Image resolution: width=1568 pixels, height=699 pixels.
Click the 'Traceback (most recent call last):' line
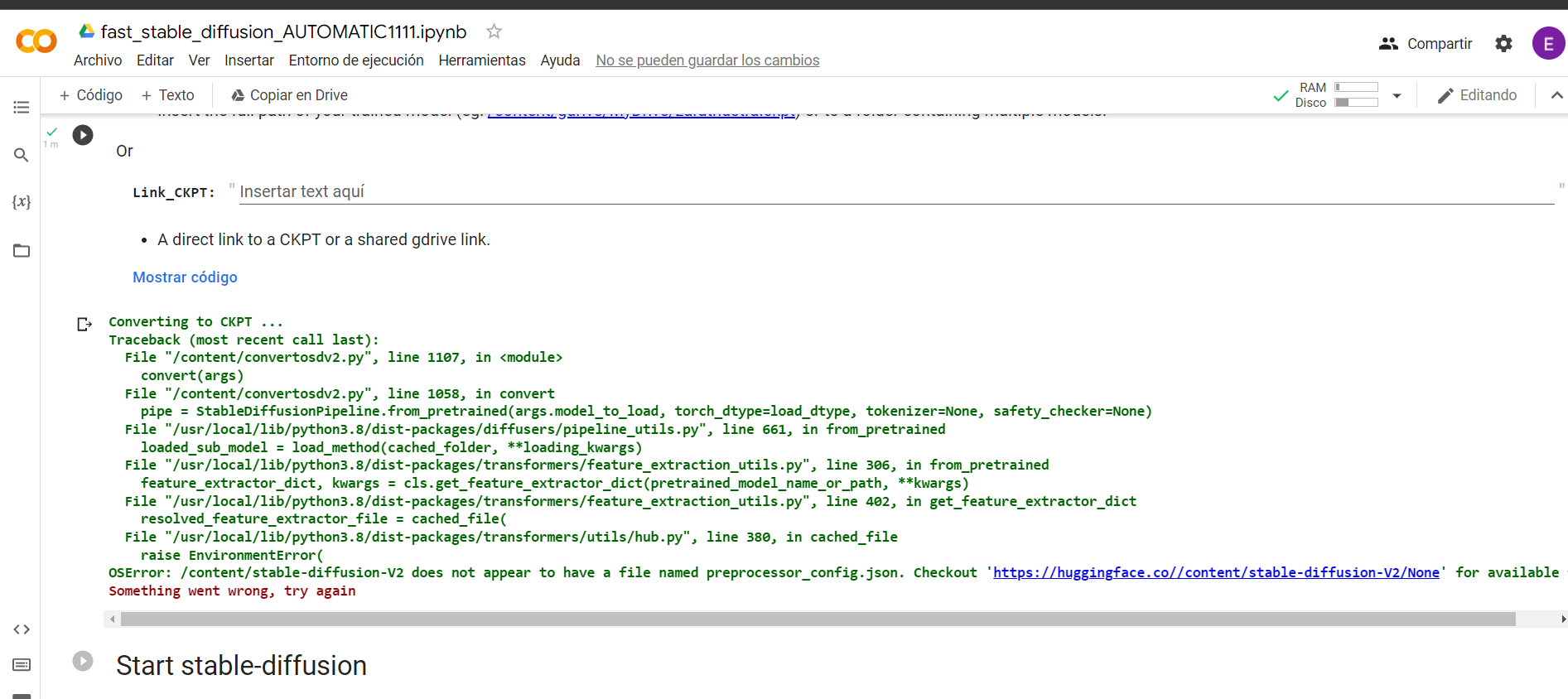point(244,340)
